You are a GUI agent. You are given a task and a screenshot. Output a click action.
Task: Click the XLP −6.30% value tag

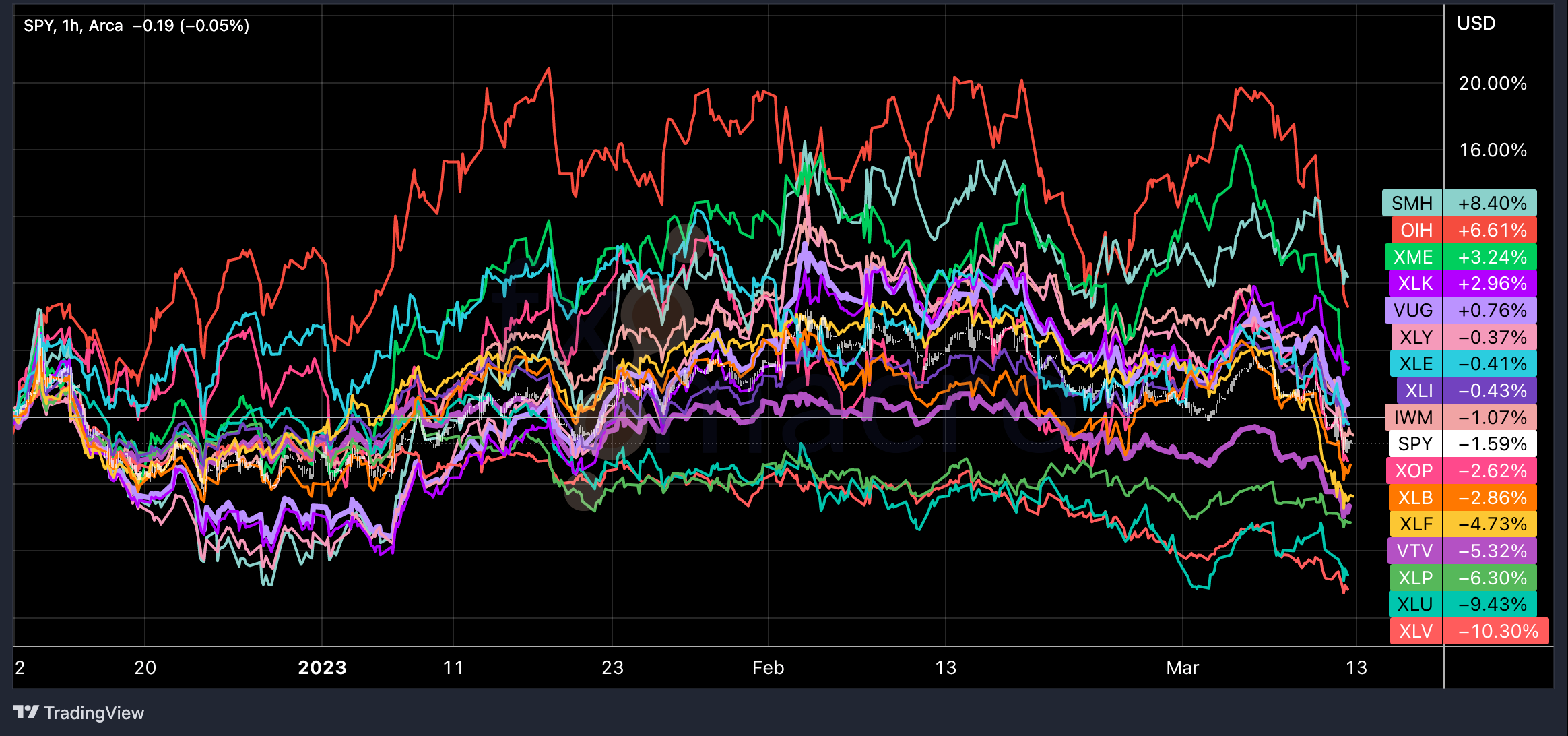1490,578
